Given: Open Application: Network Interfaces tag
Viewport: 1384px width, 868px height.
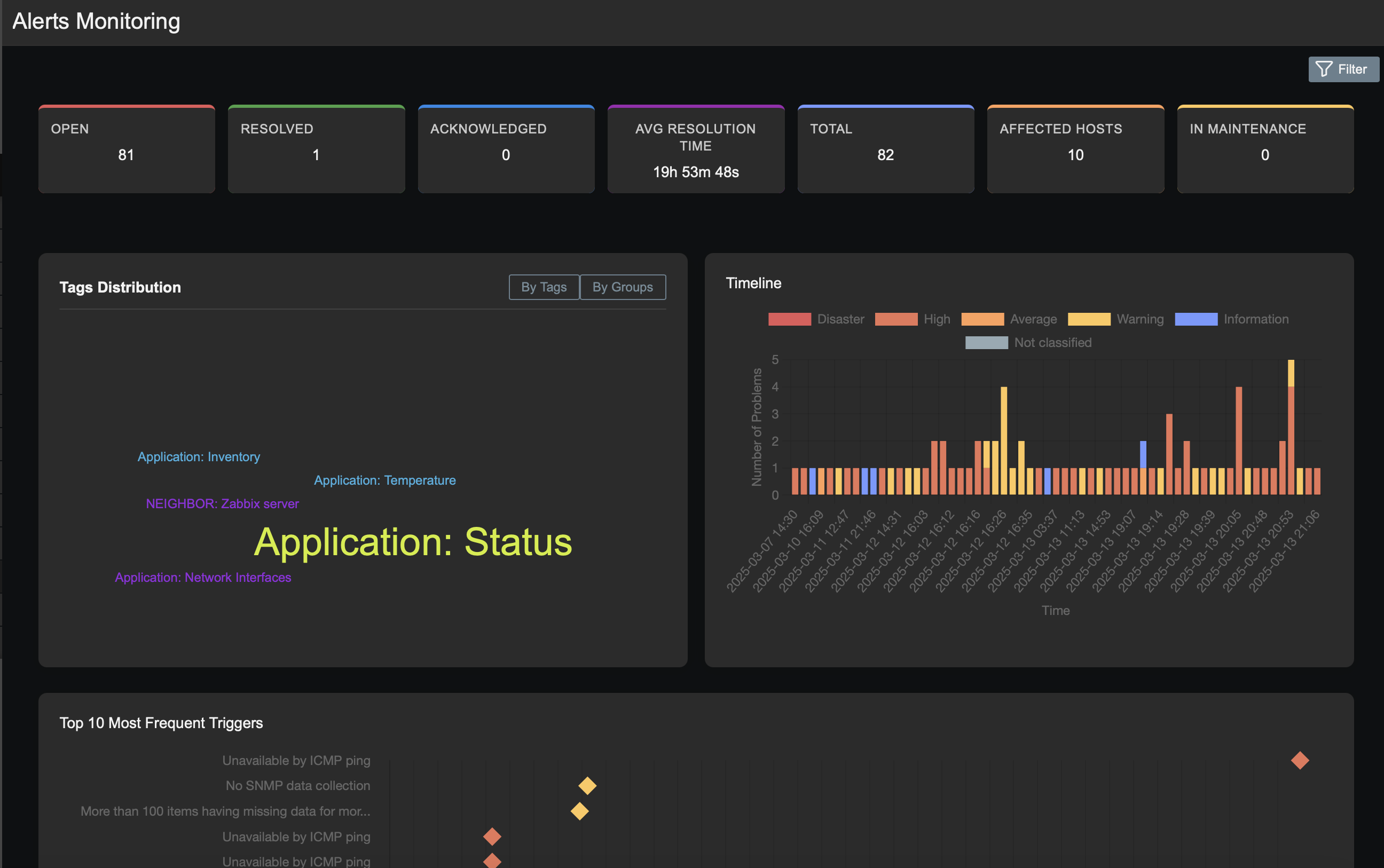Looking at the screenshot, I should point(203,578).
